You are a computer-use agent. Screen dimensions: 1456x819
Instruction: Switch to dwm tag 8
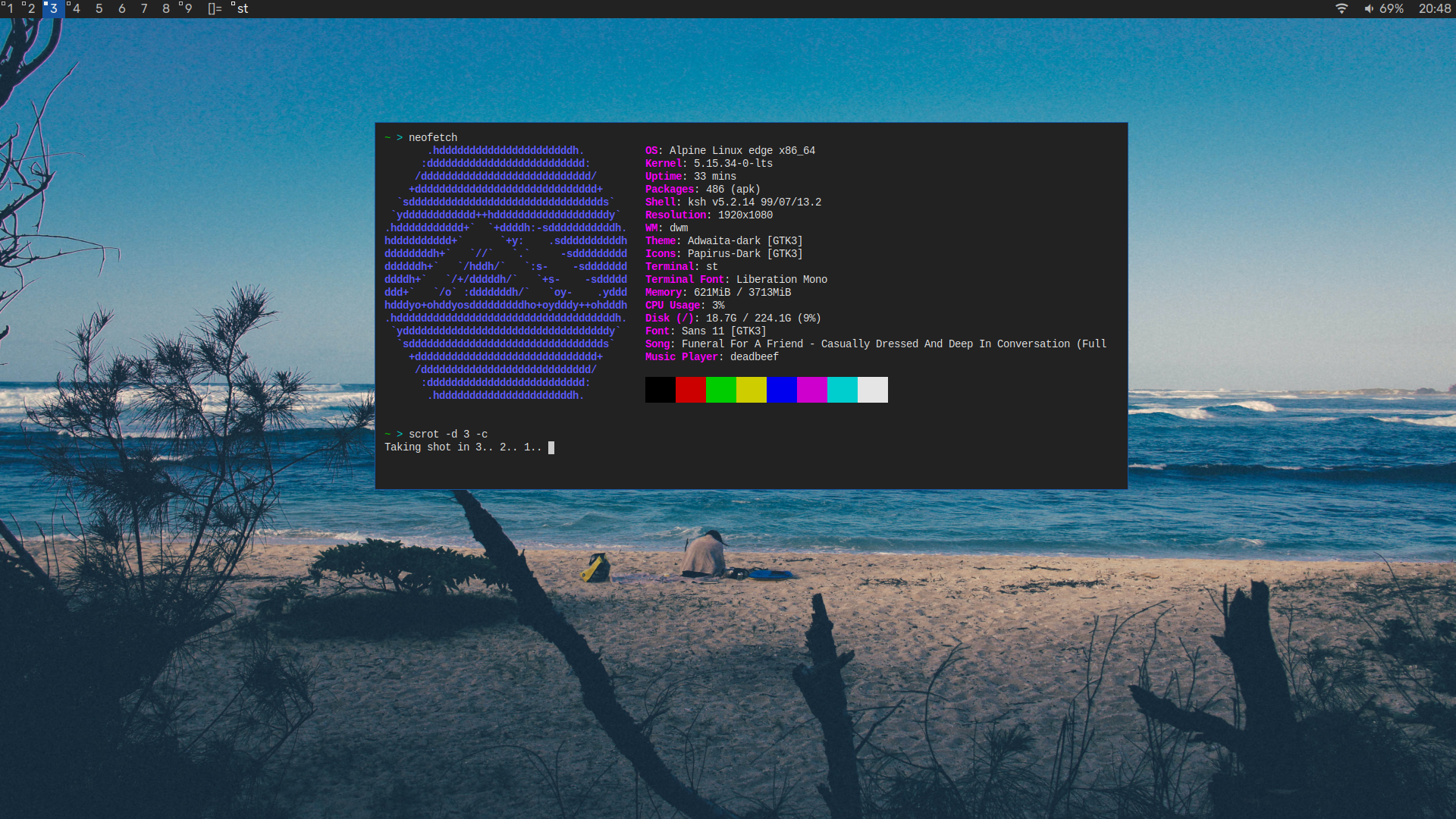tap(166, 8)
